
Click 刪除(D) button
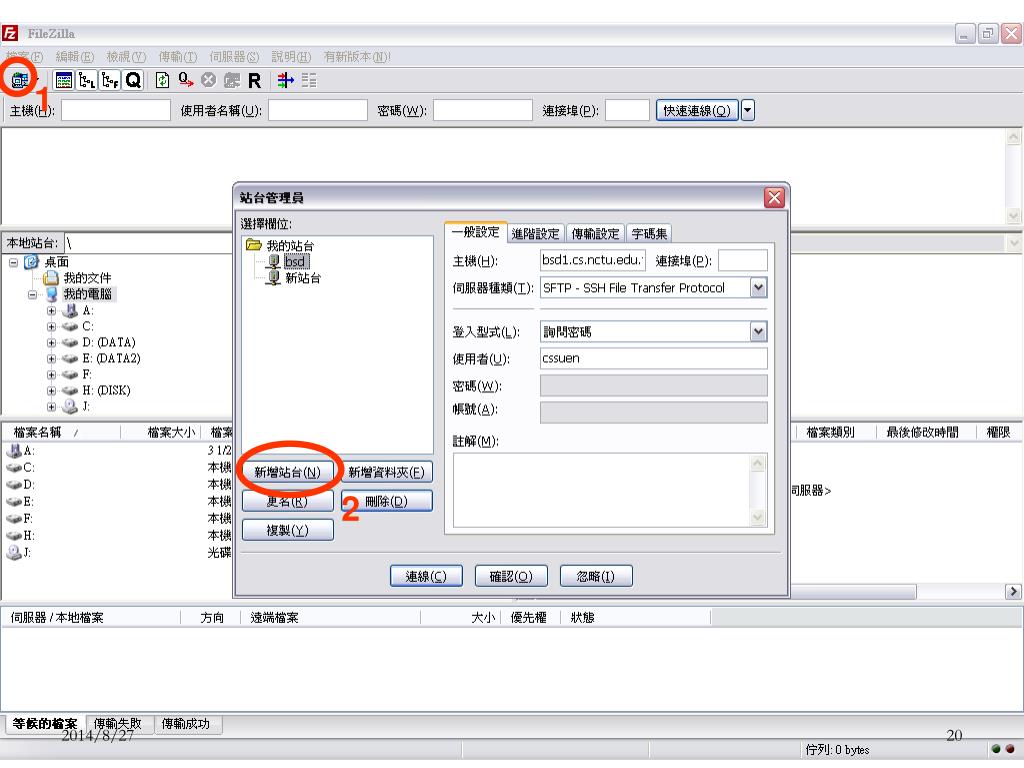387,502
